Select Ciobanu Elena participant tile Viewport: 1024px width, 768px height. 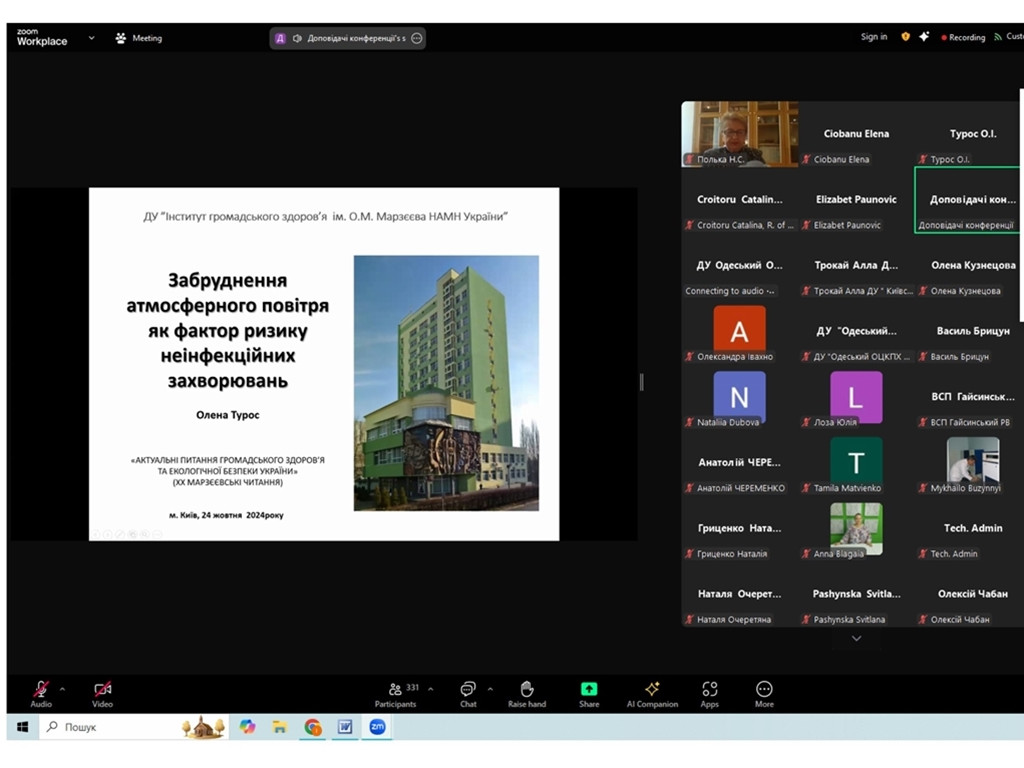tap(856, 134)
